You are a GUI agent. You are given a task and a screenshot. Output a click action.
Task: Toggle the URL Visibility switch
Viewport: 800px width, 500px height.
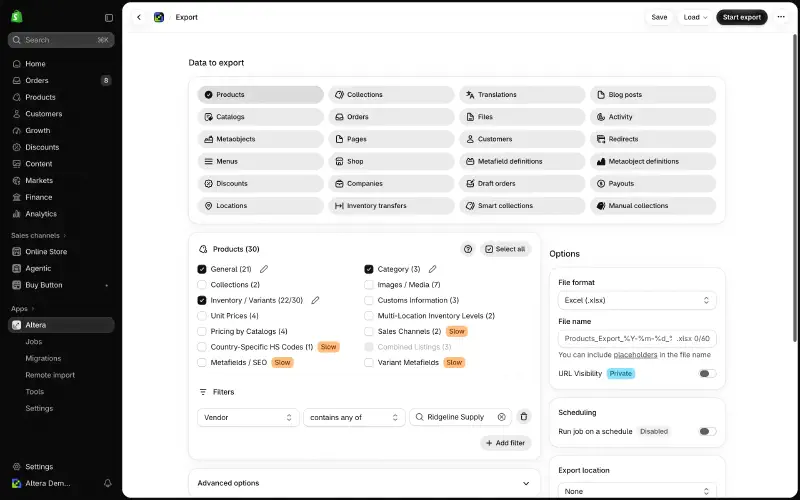(707, 373)
